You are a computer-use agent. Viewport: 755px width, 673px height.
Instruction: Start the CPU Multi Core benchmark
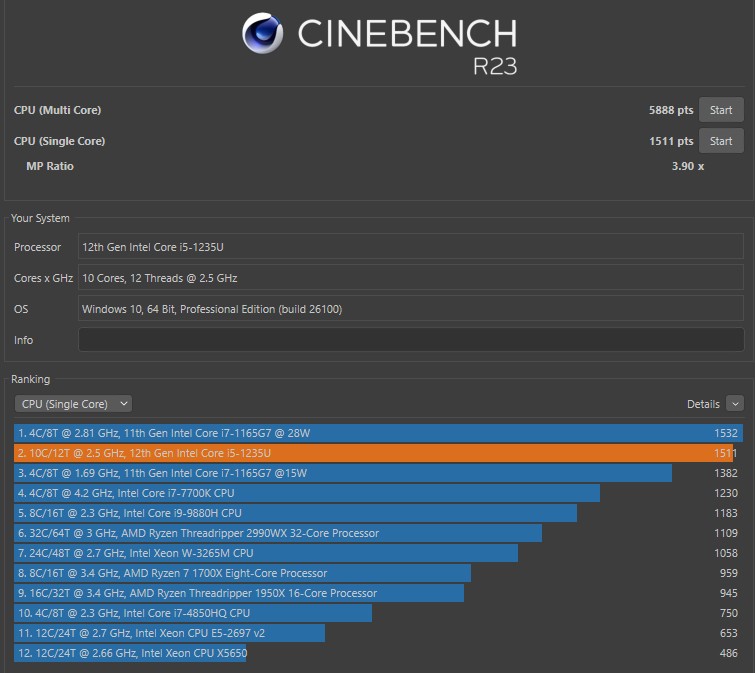(720, 110)
